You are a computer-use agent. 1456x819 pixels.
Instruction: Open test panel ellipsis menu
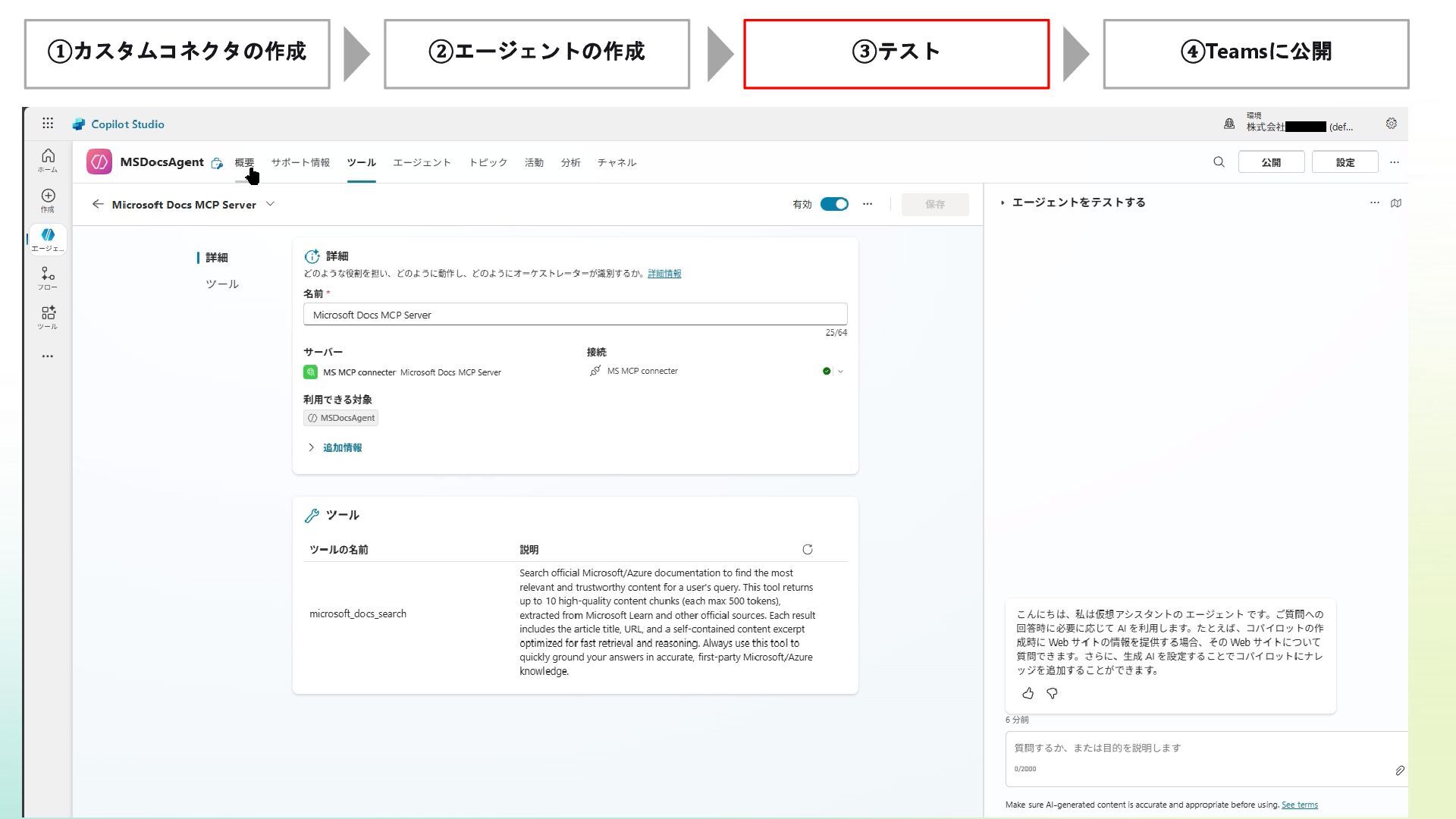coord(1374,202)
